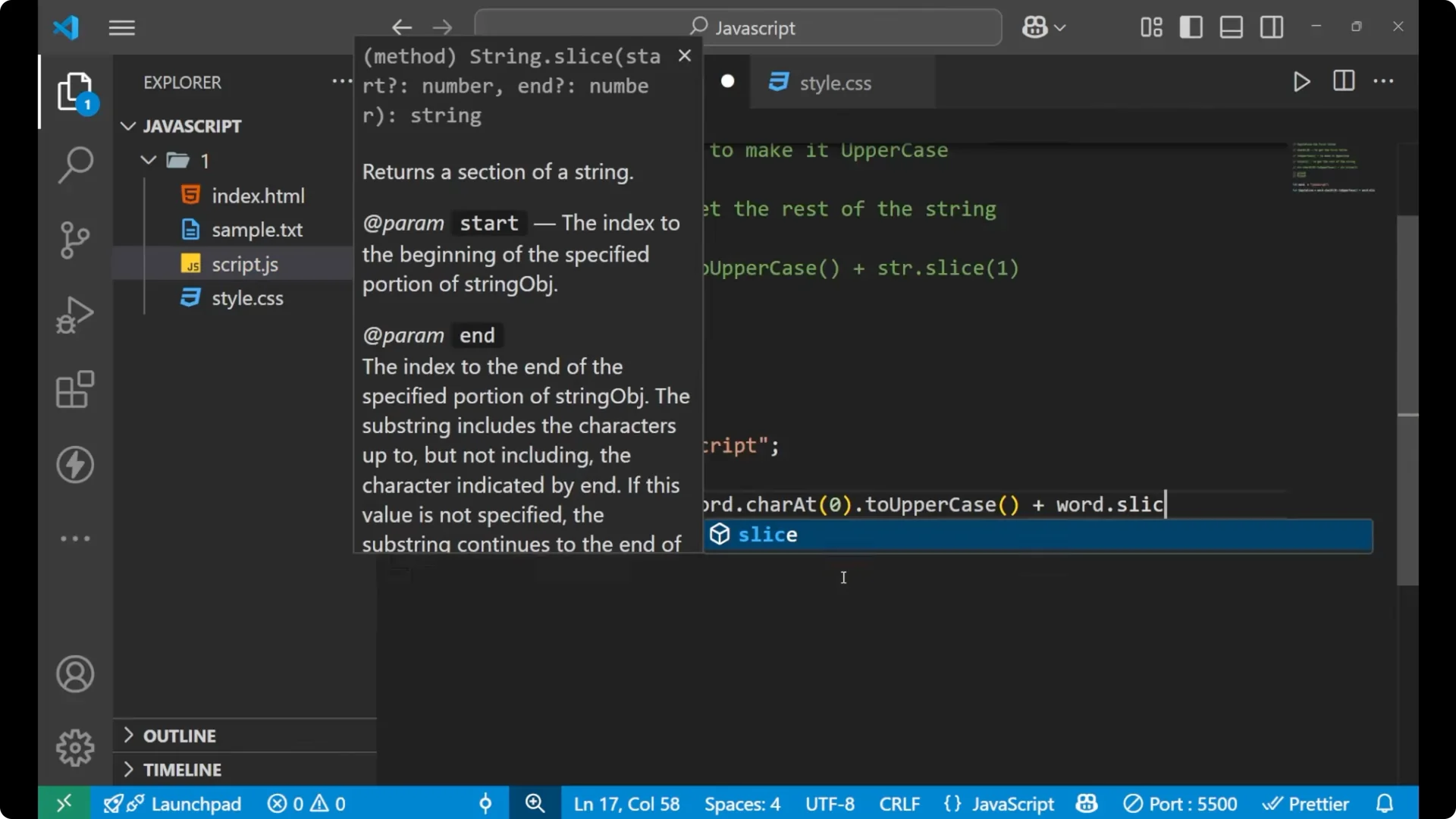This screenshot has width=1456, height=819.
Task: Open the Source Control view
Action: pyautogui.click(x=74, y=240)
